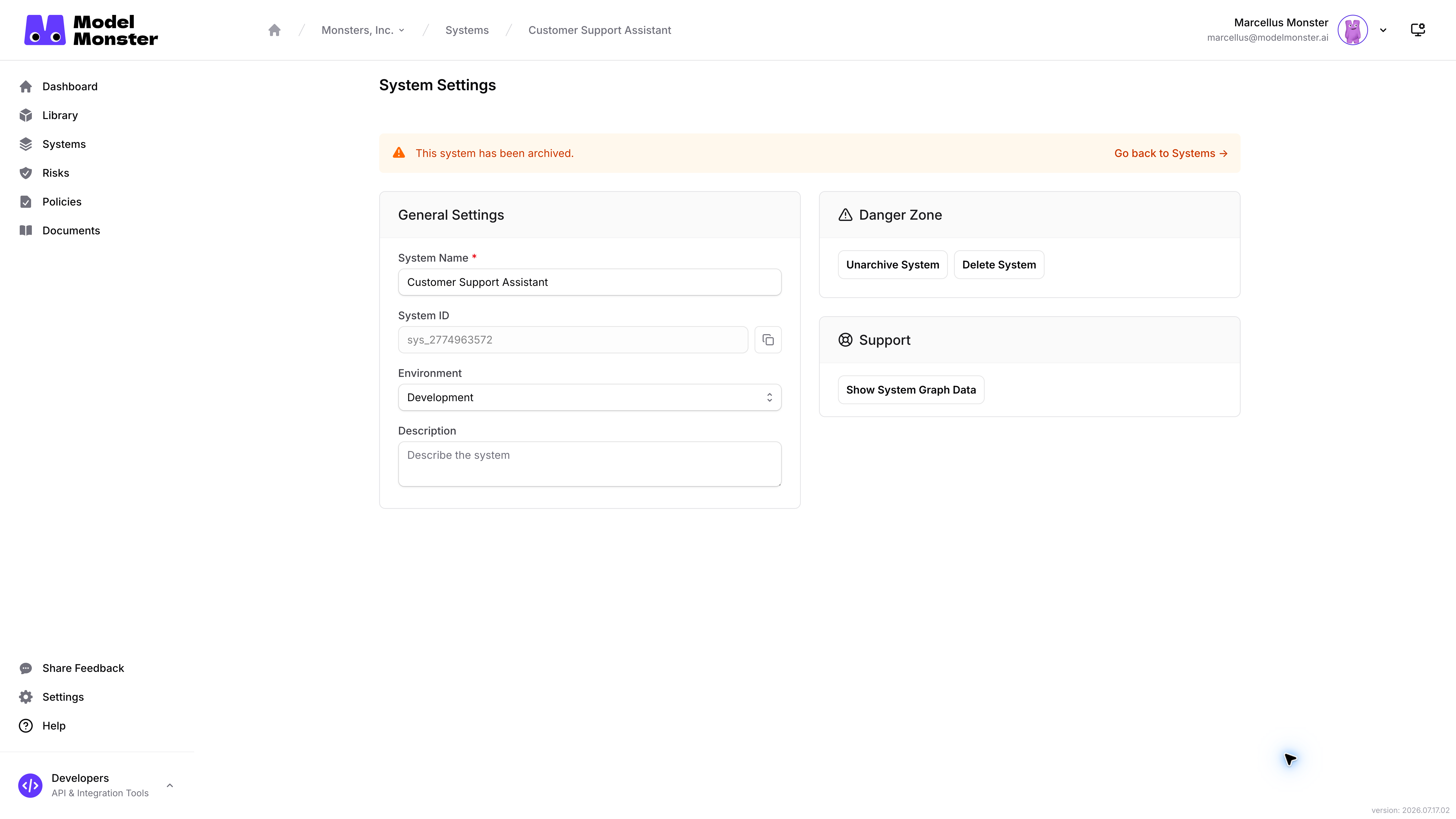
Task: Expand the user account menu chevron
Action: (x=1383, y=30)
